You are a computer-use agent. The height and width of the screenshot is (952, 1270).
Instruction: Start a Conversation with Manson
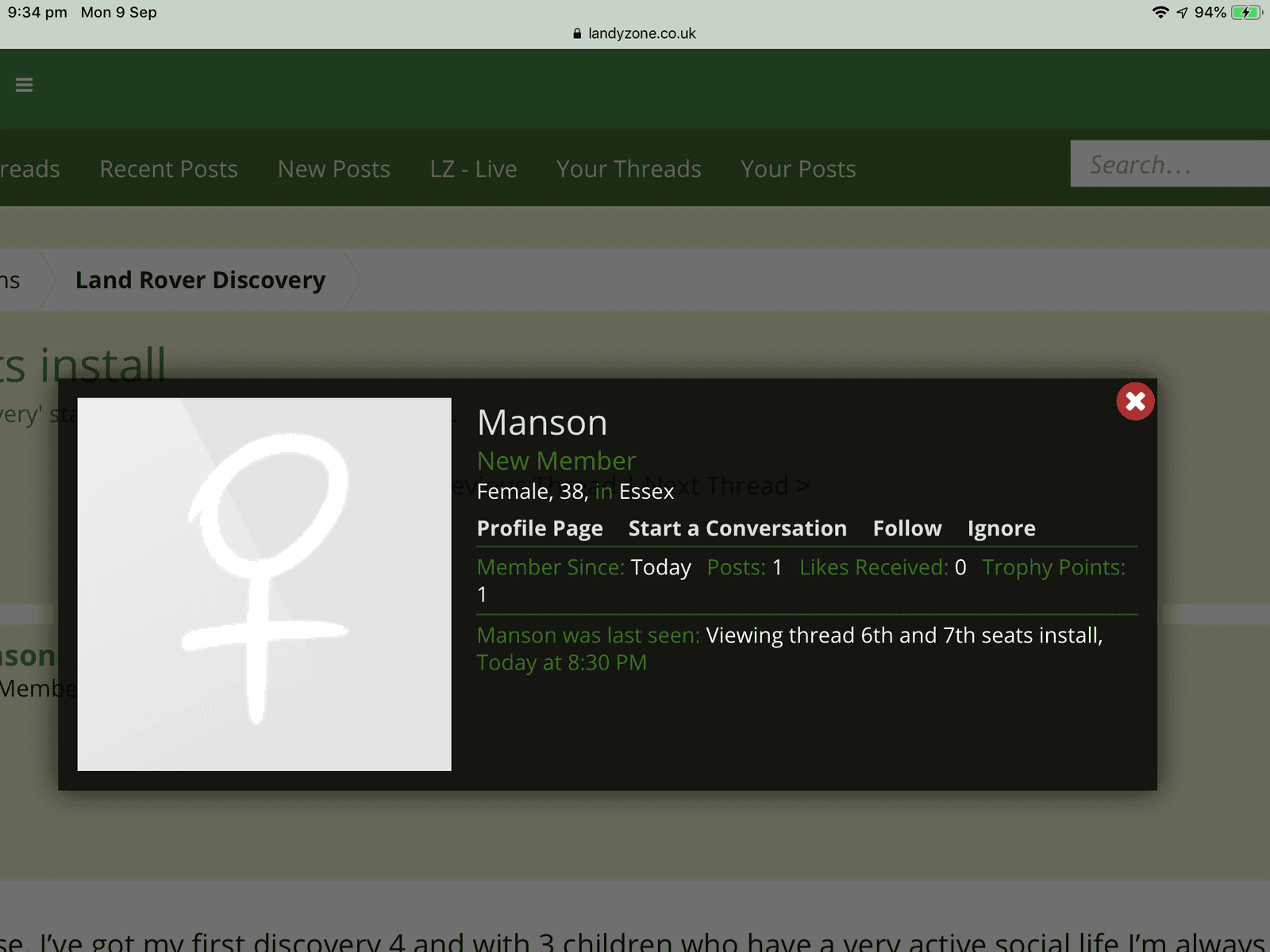pyautogui.click(x=737, y=528)
